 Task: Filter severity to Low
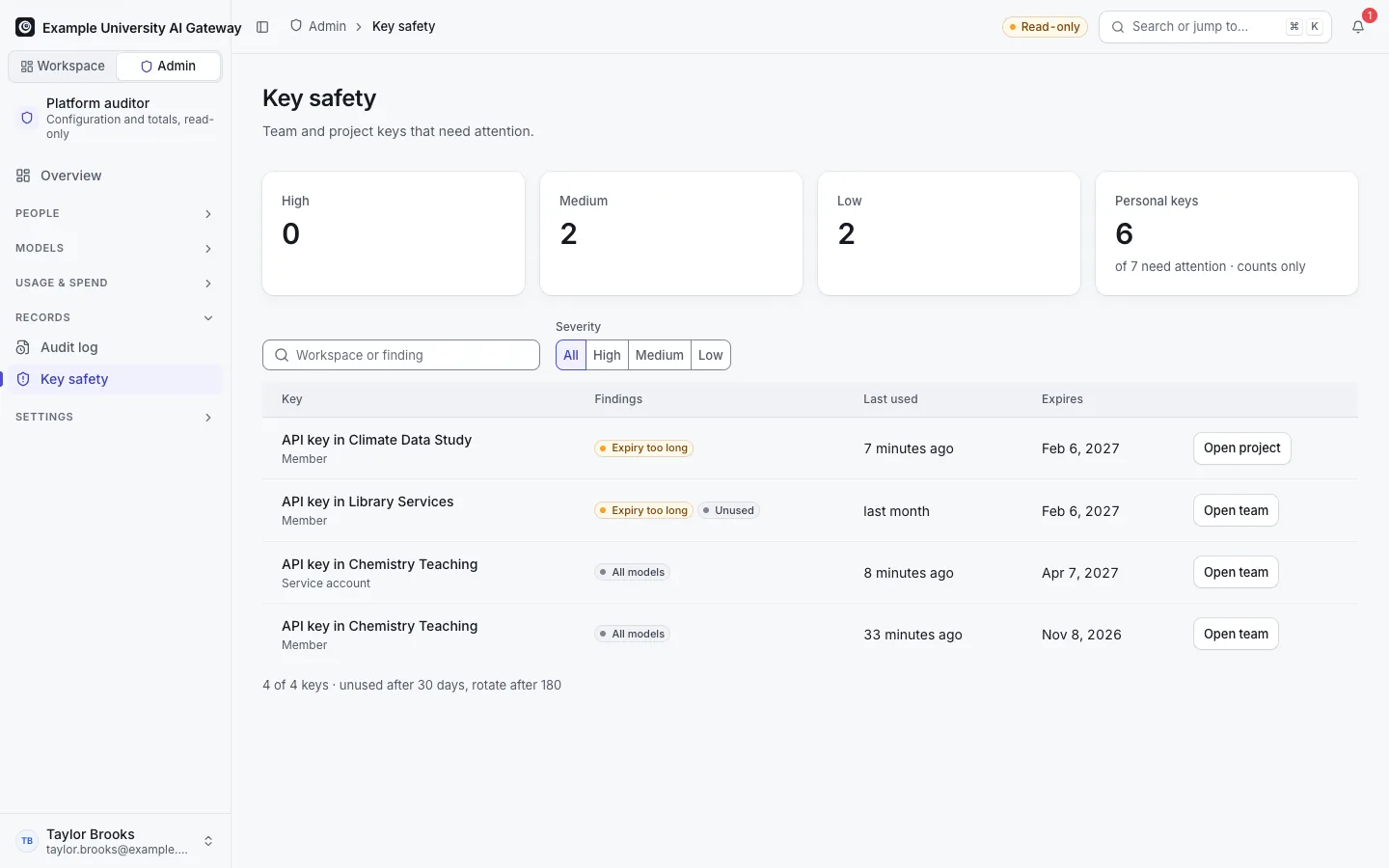pyautogui.click(x=711, y=355)
